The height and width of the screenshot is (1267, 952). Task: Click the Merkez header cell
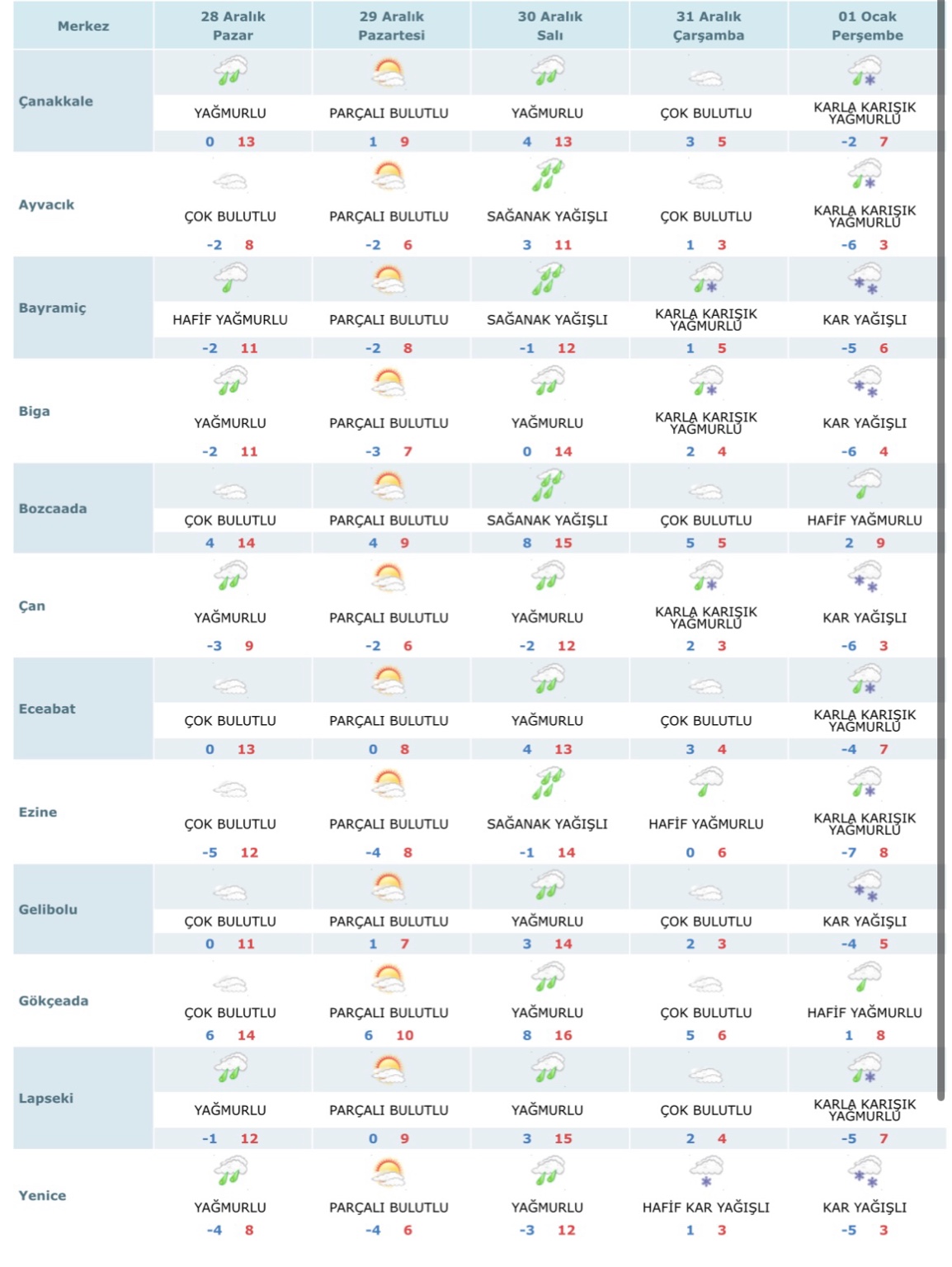point(83,26)
